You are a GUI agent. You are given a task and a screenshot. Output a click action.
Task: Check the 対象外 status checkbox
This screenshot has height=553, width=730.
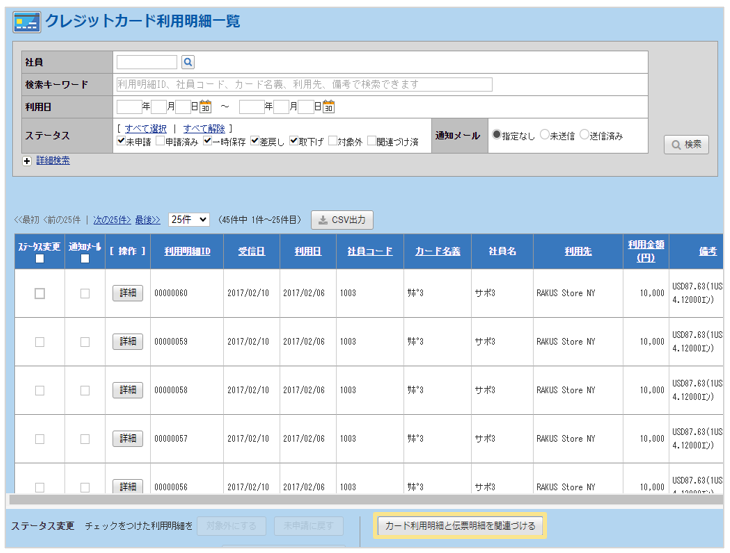tap(333, 142)
